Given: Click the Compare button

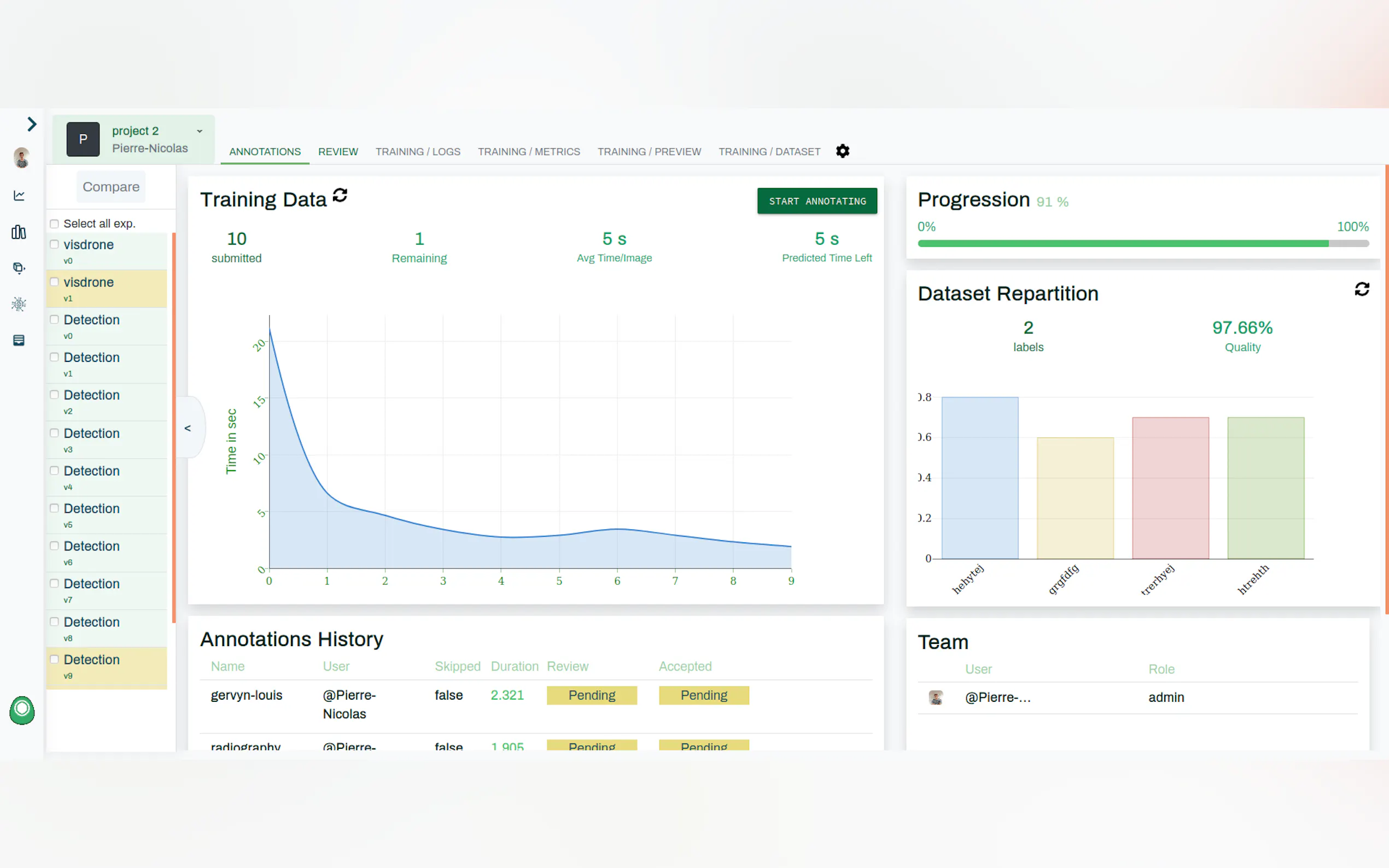Looking at the screenshot, I should click(111, 186).
